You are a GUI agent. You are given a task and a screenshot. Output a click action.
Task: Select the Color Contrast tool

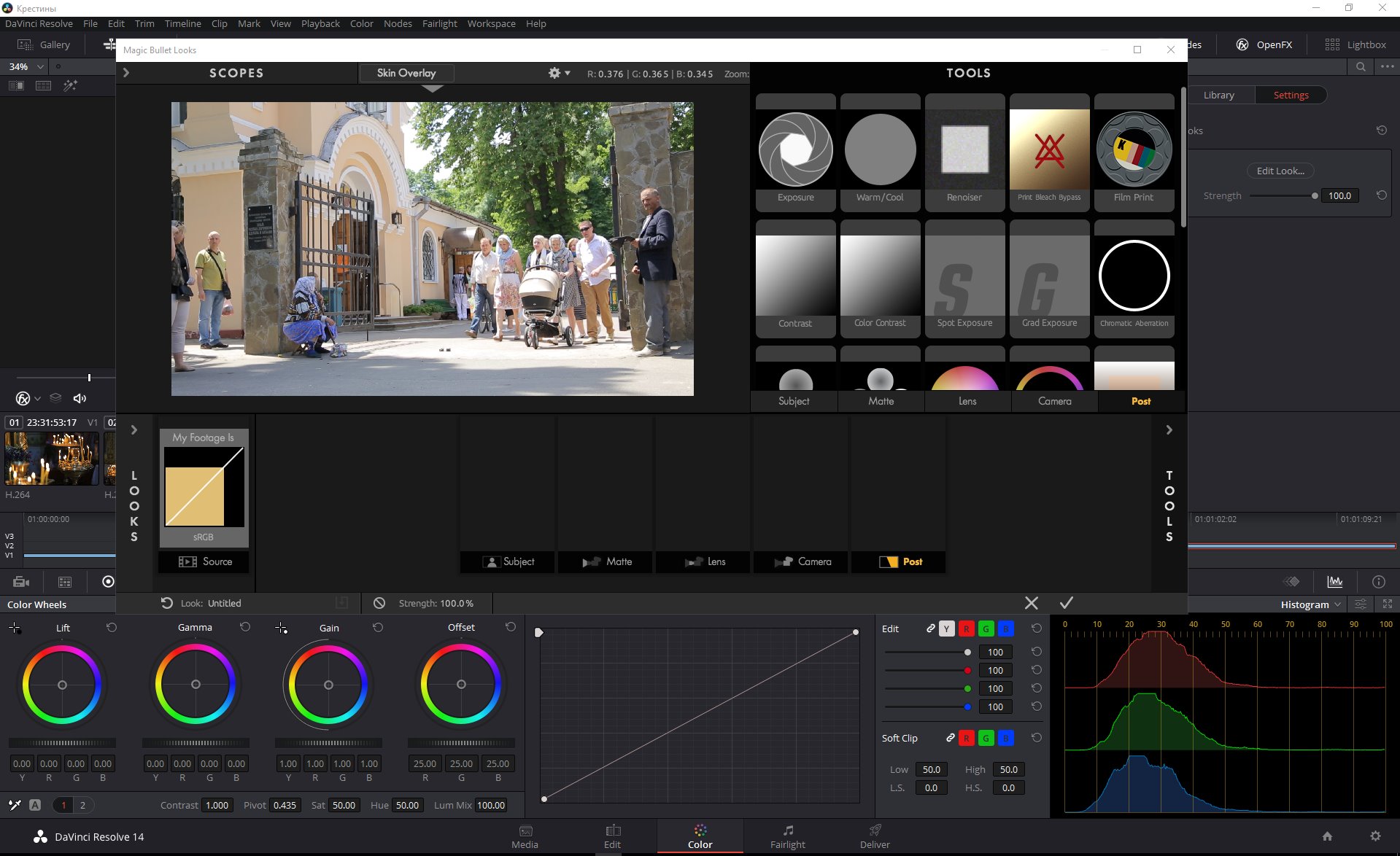[x=880, y=279]
